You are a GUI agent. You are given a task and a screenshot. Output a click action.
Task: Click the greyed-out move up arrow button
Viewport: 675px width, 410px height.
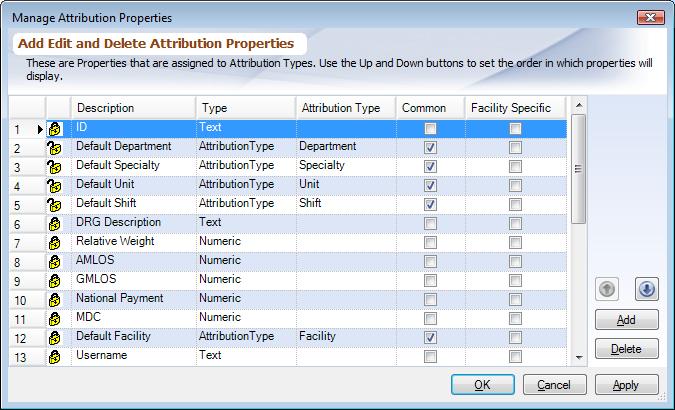pos(607,289)
